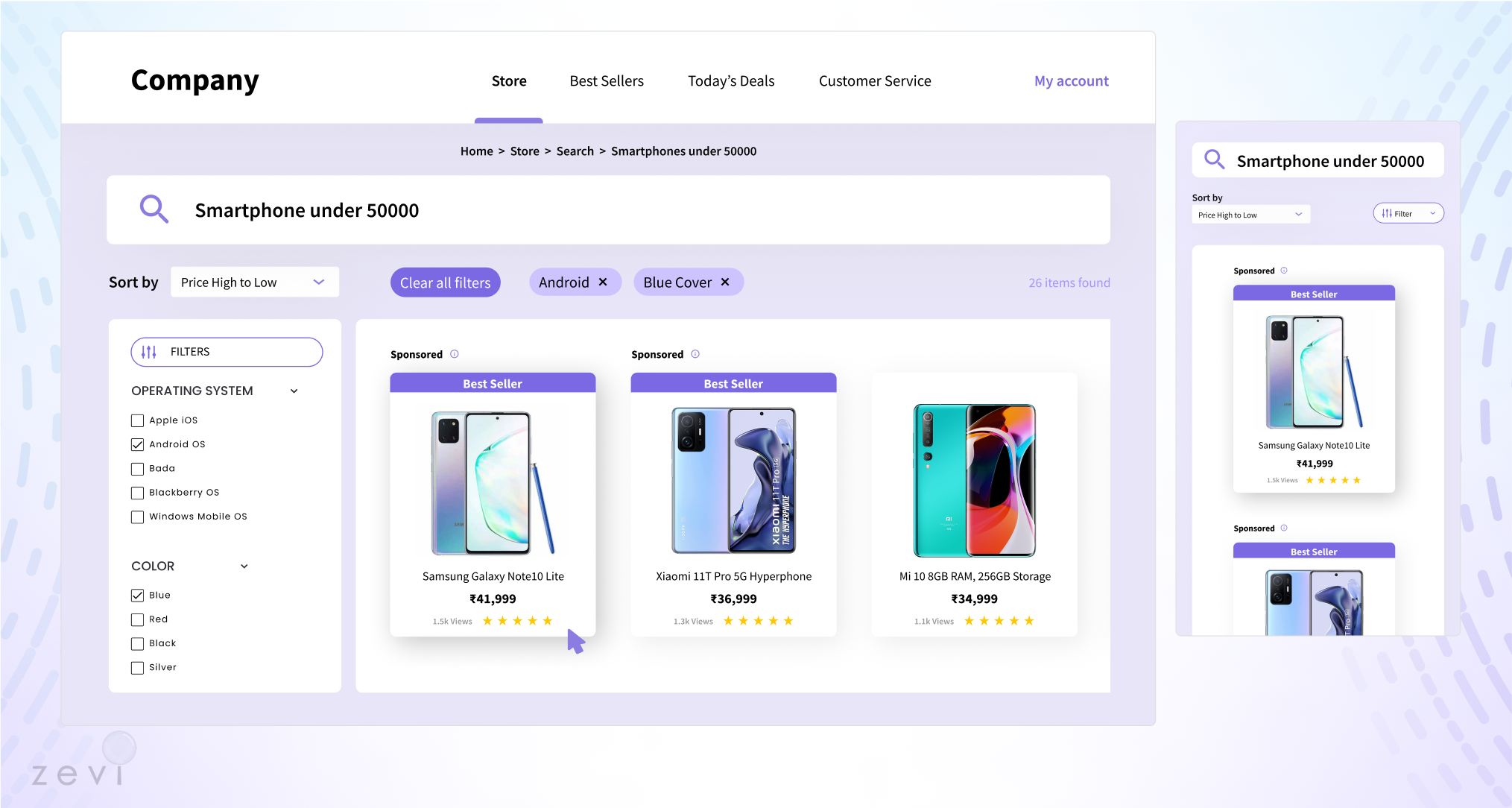
Task: Enable the Red color checkbox
Action: click(x=137, y=619)
